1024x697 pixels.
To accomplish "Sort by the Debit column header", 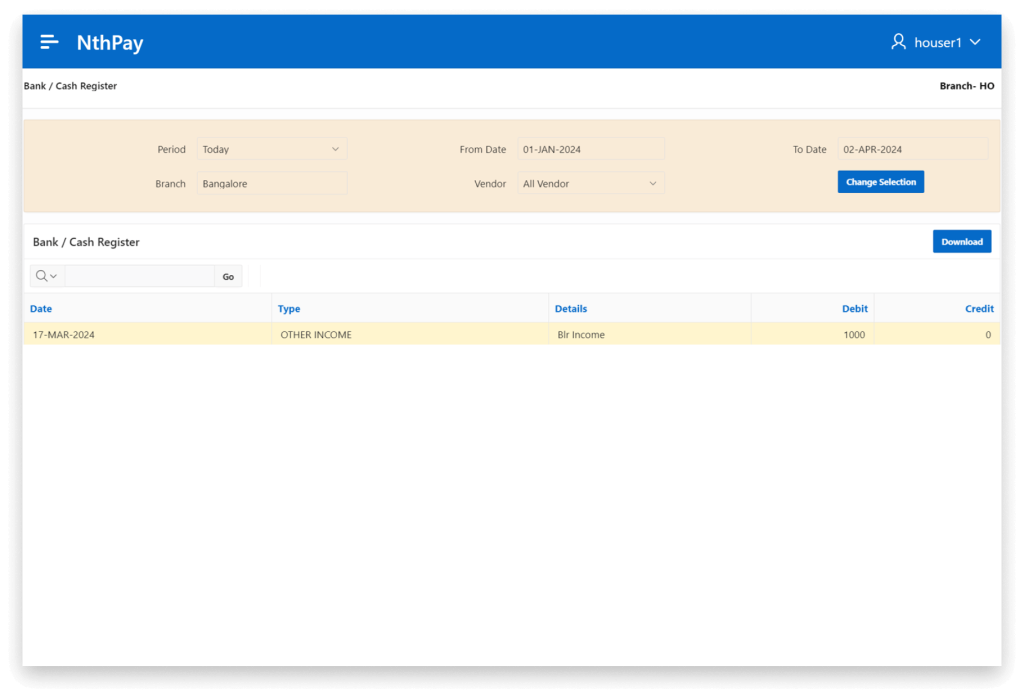I will click(x=855, y=309).
